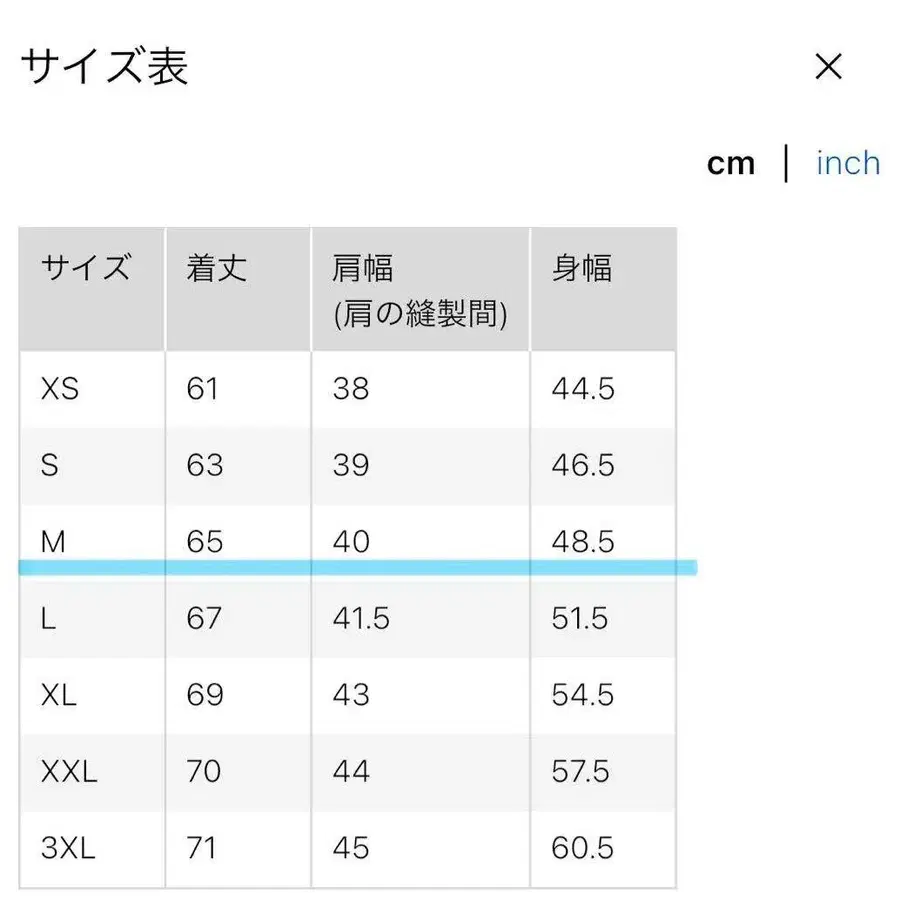
Task: Select the XL size row
Action: click(59, 695)
